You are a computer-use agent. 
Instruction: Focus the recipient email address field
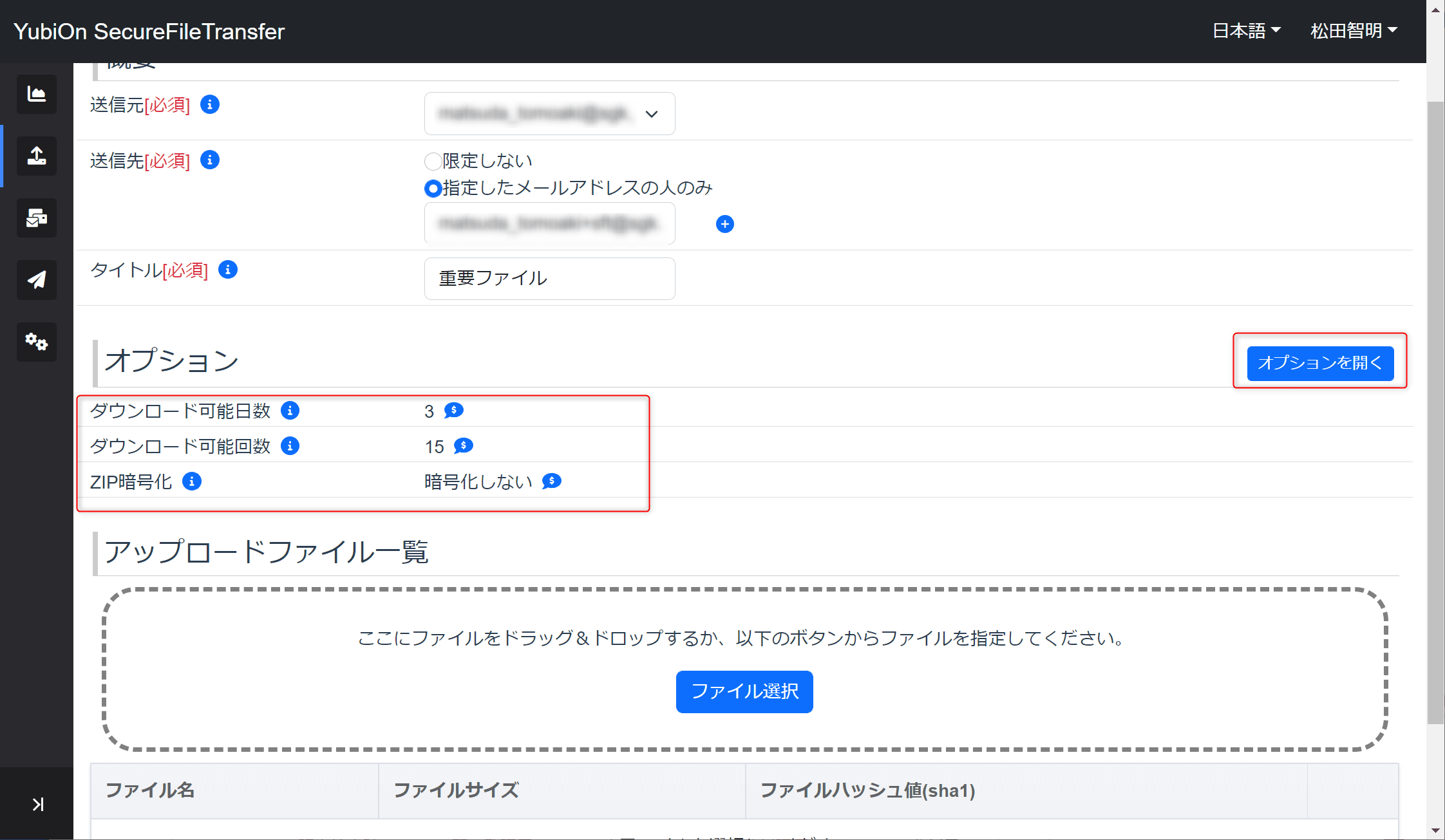click(x=550, y=223)
